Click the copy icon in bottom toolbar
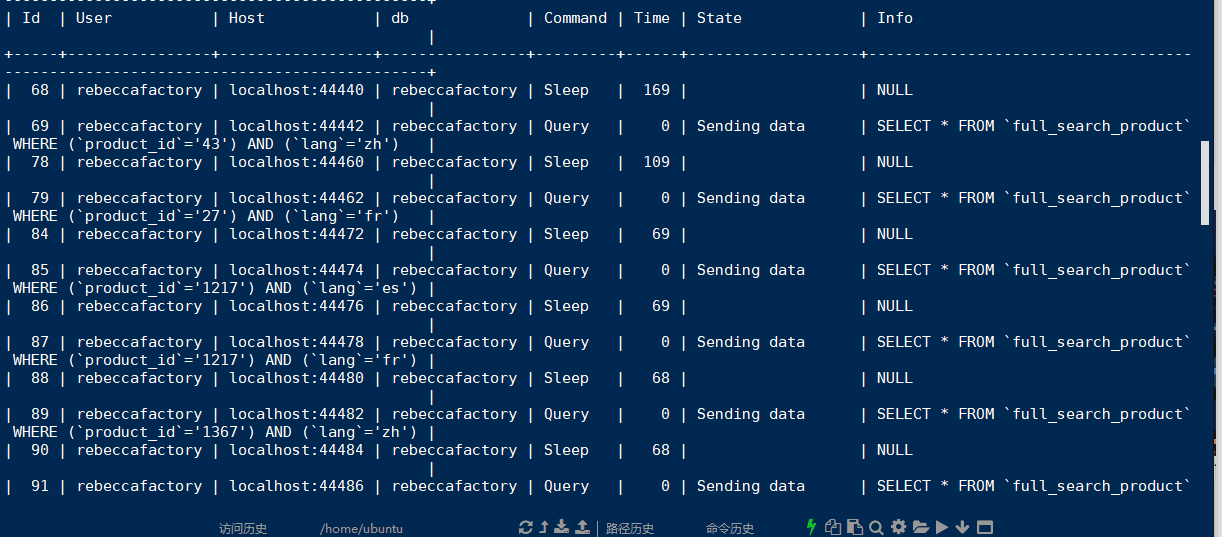This screenshot has height=537, width=1222. 833,528
